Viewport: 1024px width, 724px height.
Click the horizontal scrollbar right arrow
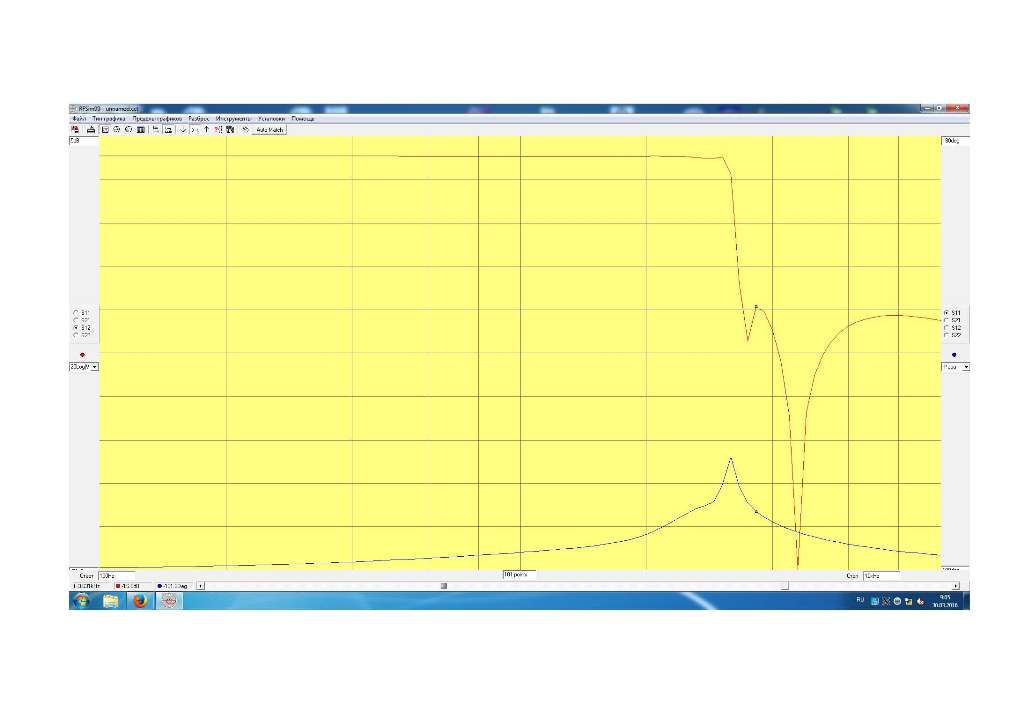(x=956, y=586)
